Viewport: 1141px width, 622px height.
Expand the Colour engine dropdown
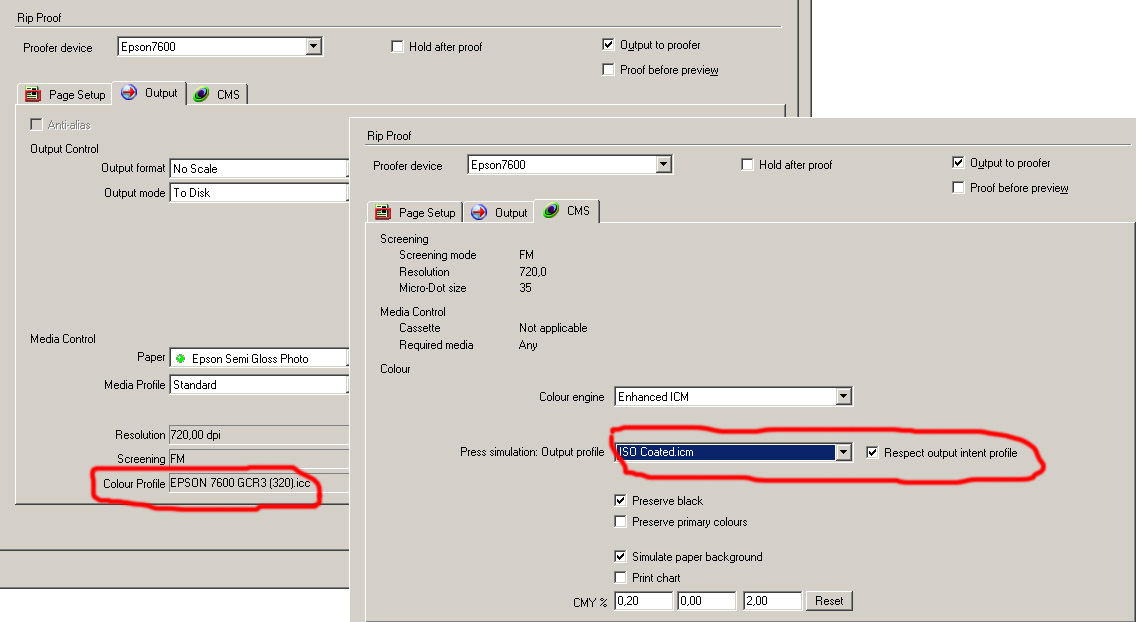pyautogui.click(x=843, y=396)
